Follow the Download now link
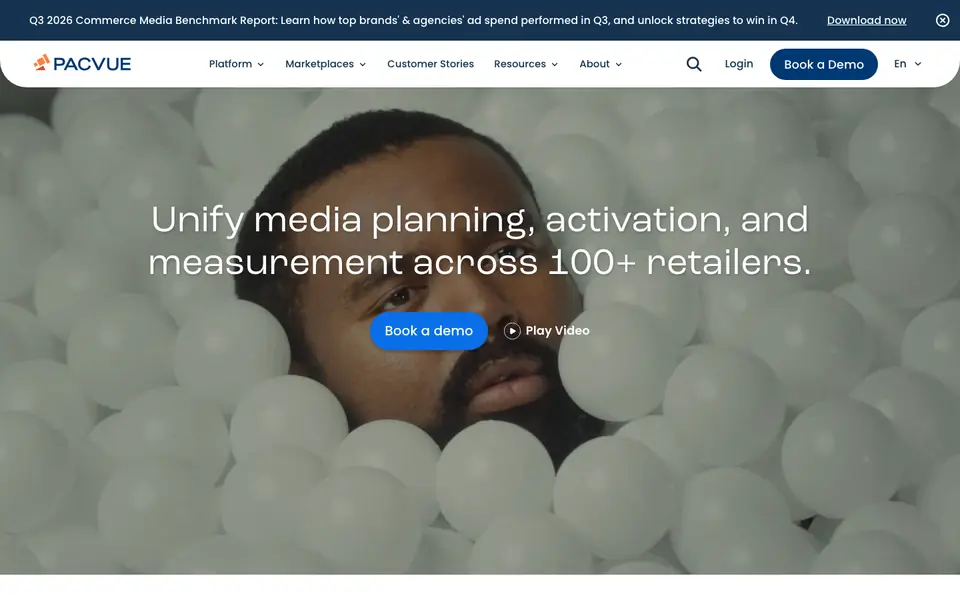The height and width of the screenshot is (600, 960). (866, 20)
